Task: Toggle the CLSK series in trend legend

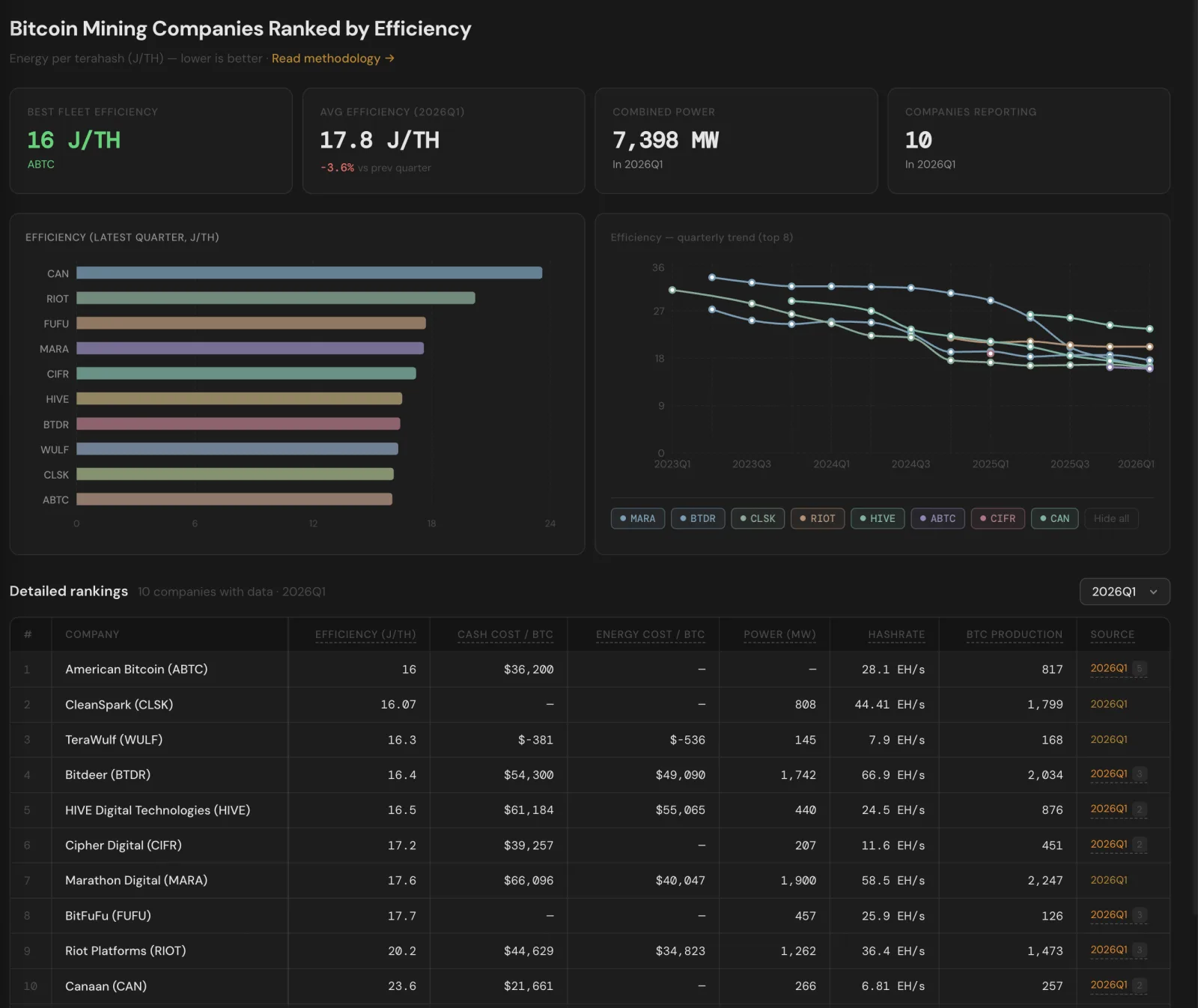Action: pos(758,518)
